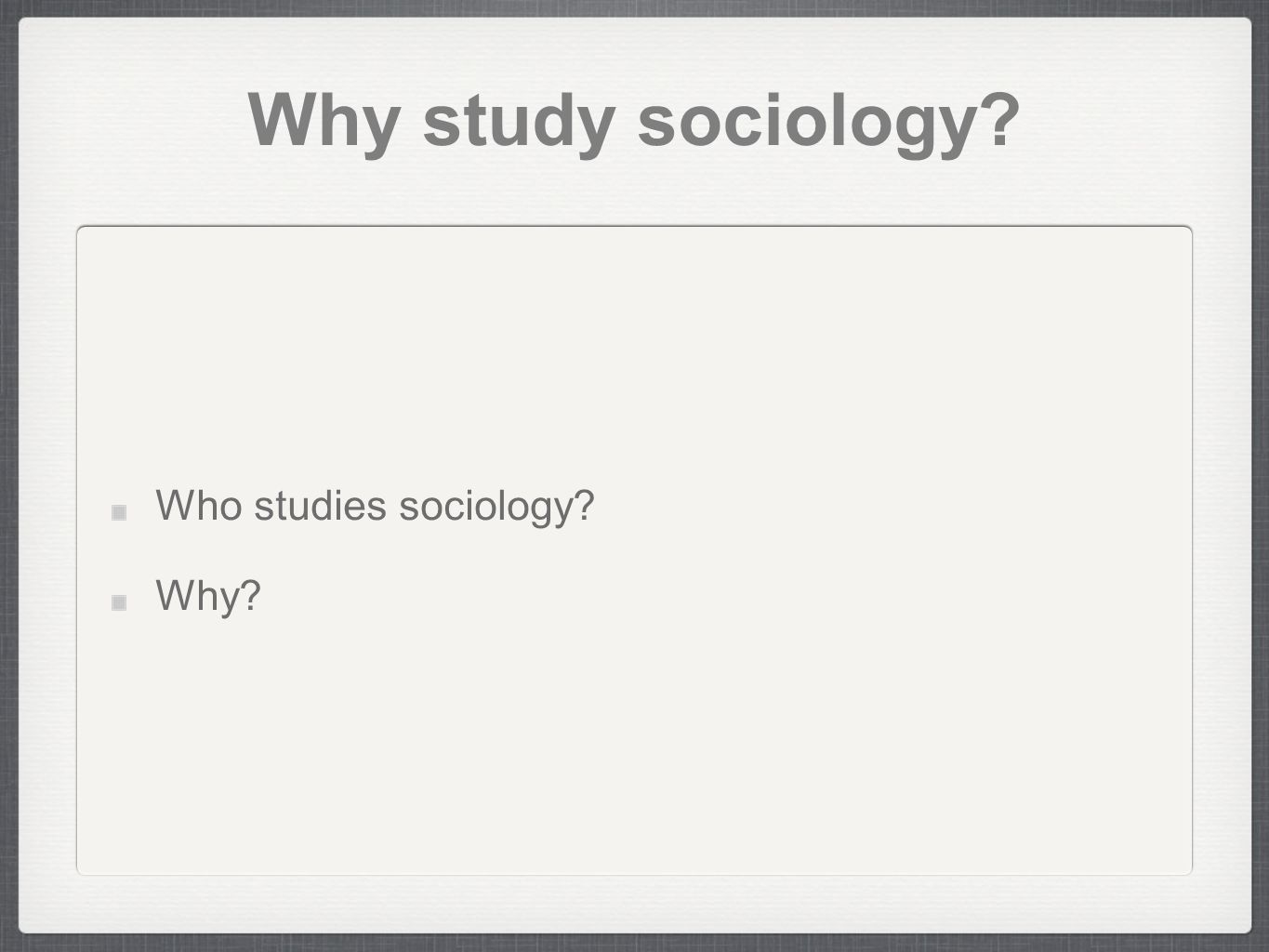Select the "Why?" bullet text

pos(209,596)
